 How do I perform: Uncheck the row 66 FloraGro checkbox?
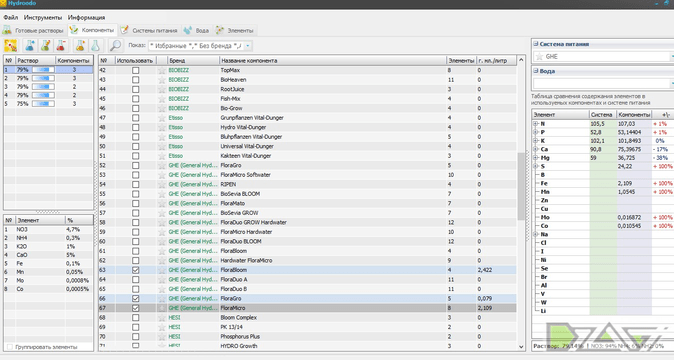[x=135, y=299]
